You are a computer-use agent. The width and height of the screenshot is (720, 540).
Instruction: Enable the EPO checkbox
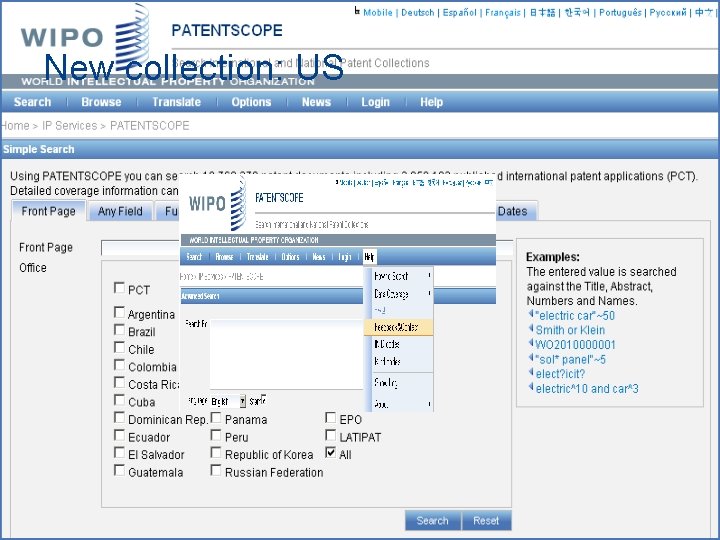coord(331,418)
